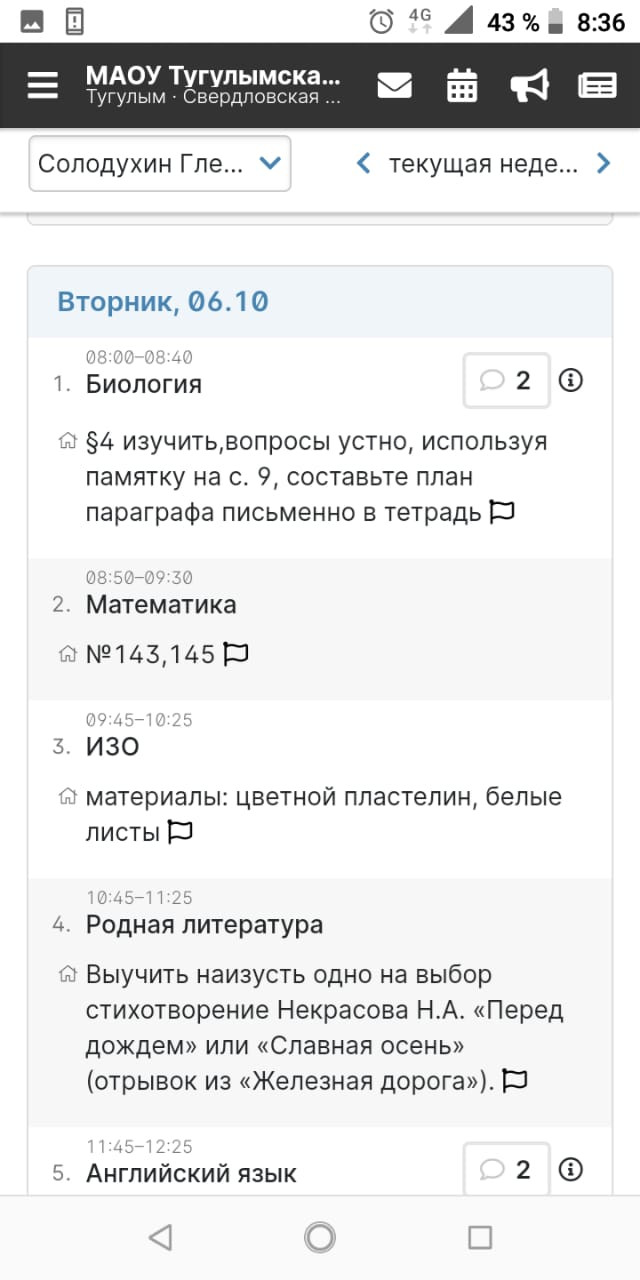This screenshot has width=640, height=1280.
Task: Open the hamburger navigation menu
Action: tap(43, 86)
